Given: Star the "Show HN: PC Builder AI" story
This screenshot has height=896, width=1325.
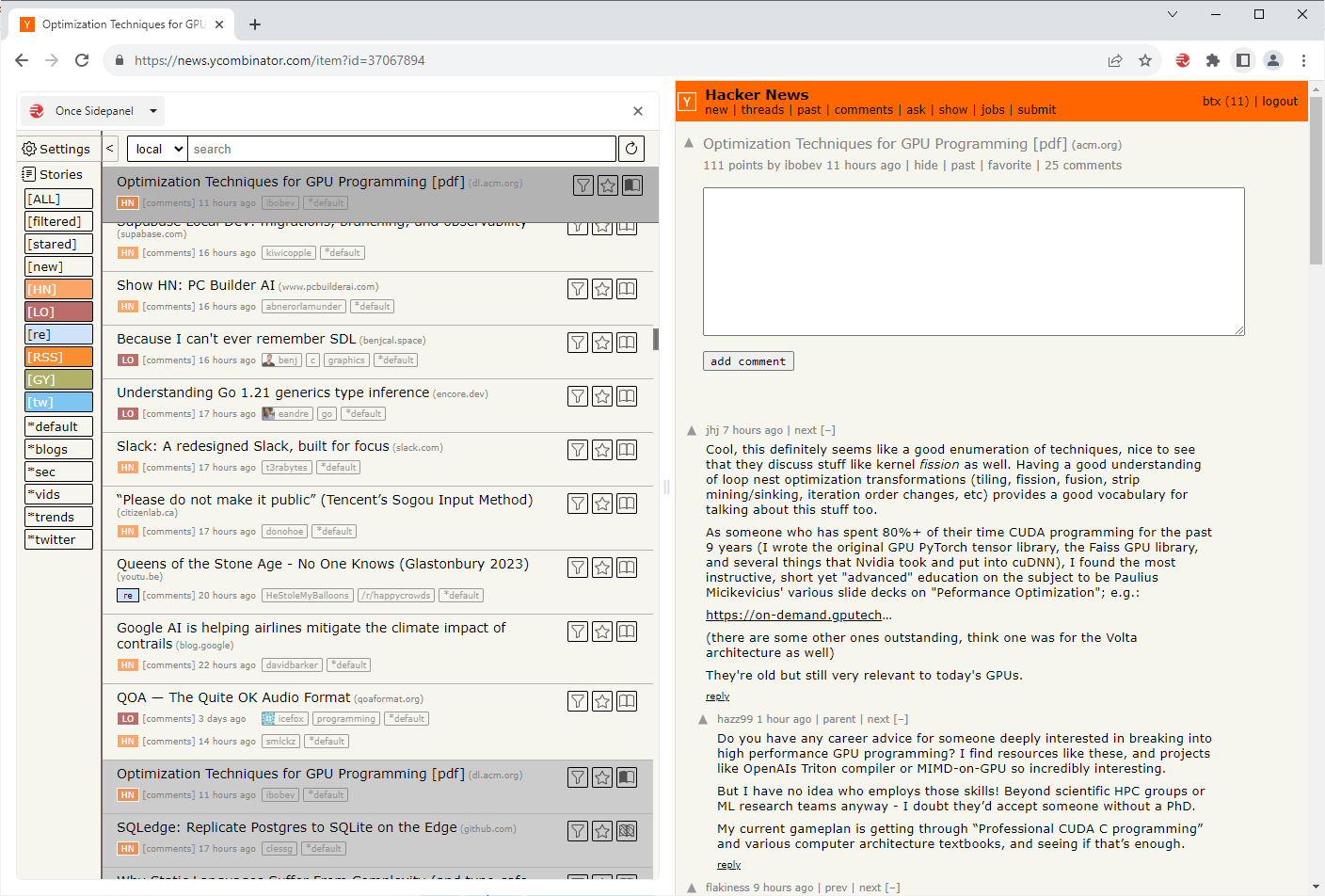Looking at the screenshot, I should point(601,289).
